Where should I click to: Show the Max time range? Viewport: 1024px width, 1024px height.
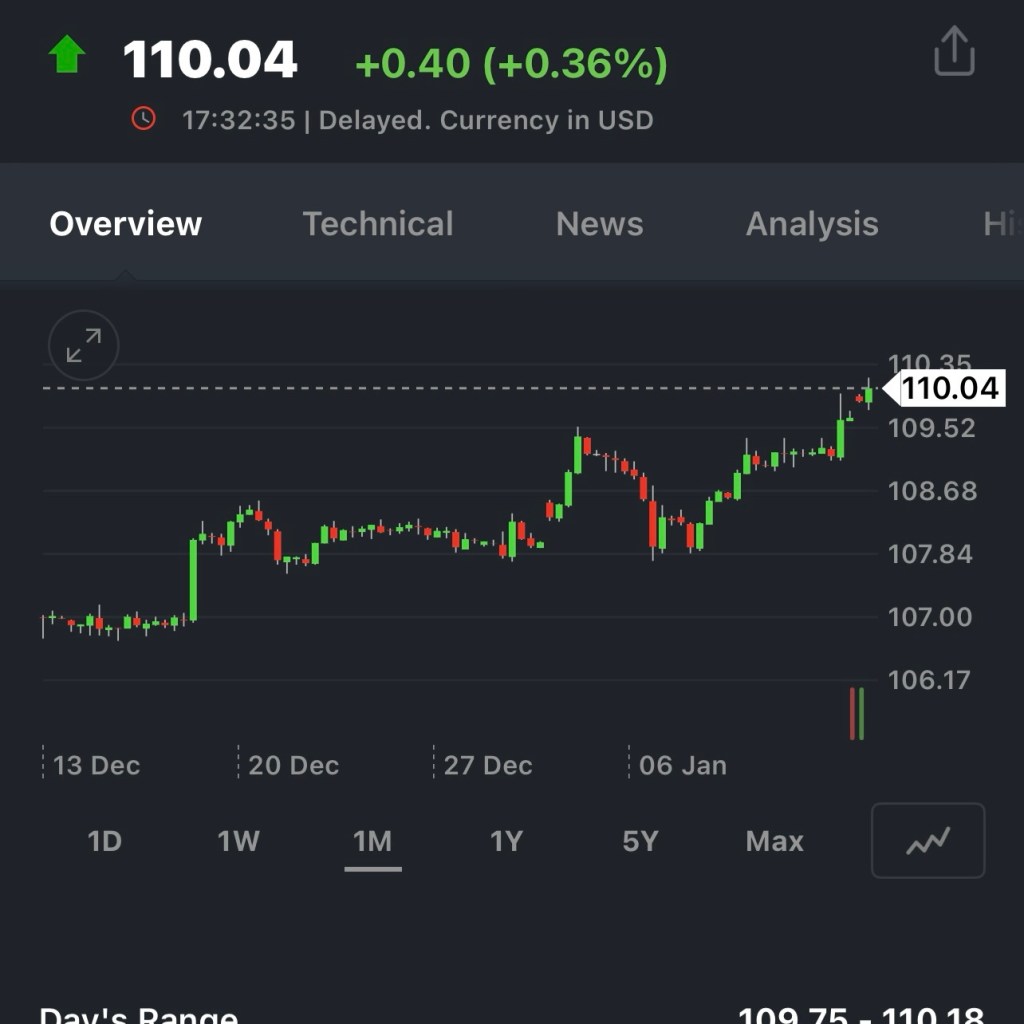pos(774,841)
